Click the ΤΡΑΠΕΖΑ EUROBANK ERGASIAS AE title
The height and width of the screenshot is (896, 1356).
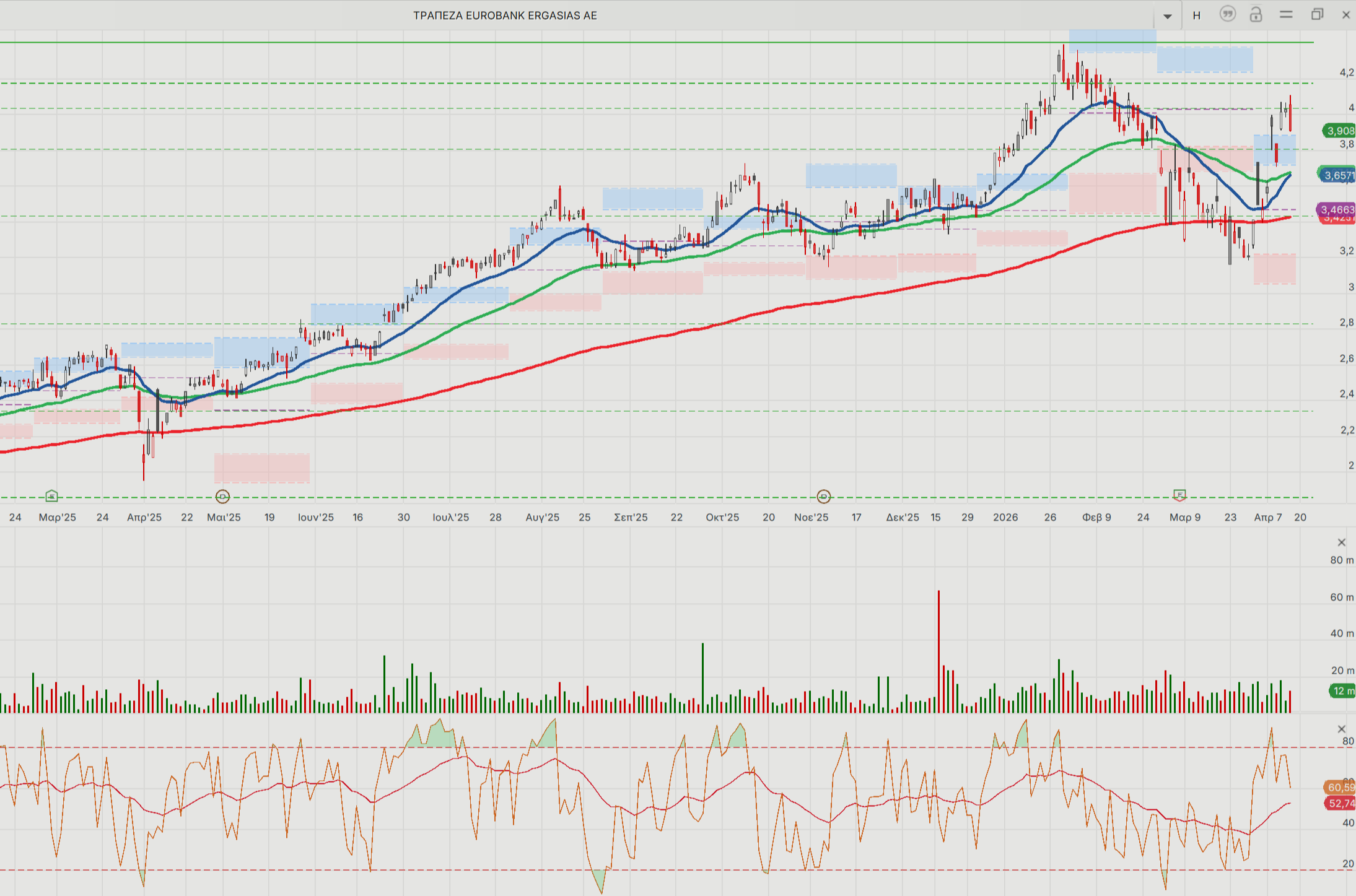tap(505, 15)
